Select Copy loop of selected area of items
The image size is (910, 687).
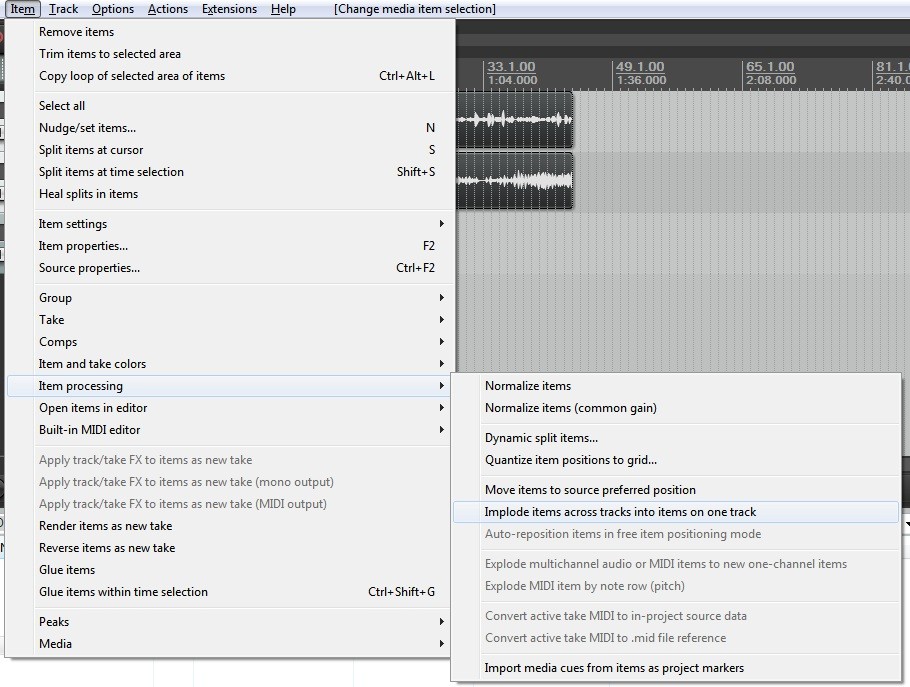pos(230,76)
